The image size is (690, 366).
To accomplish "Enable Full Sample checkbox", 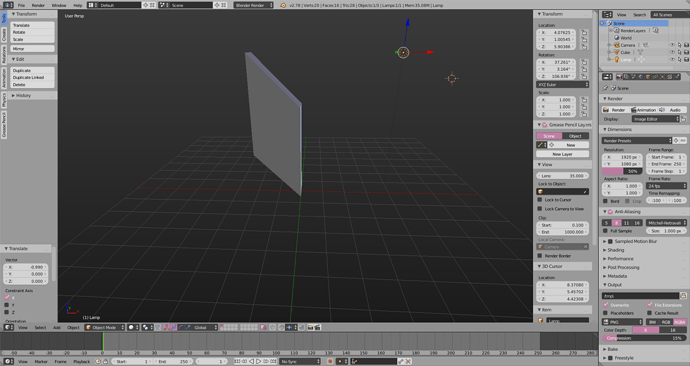I will 606,231.
